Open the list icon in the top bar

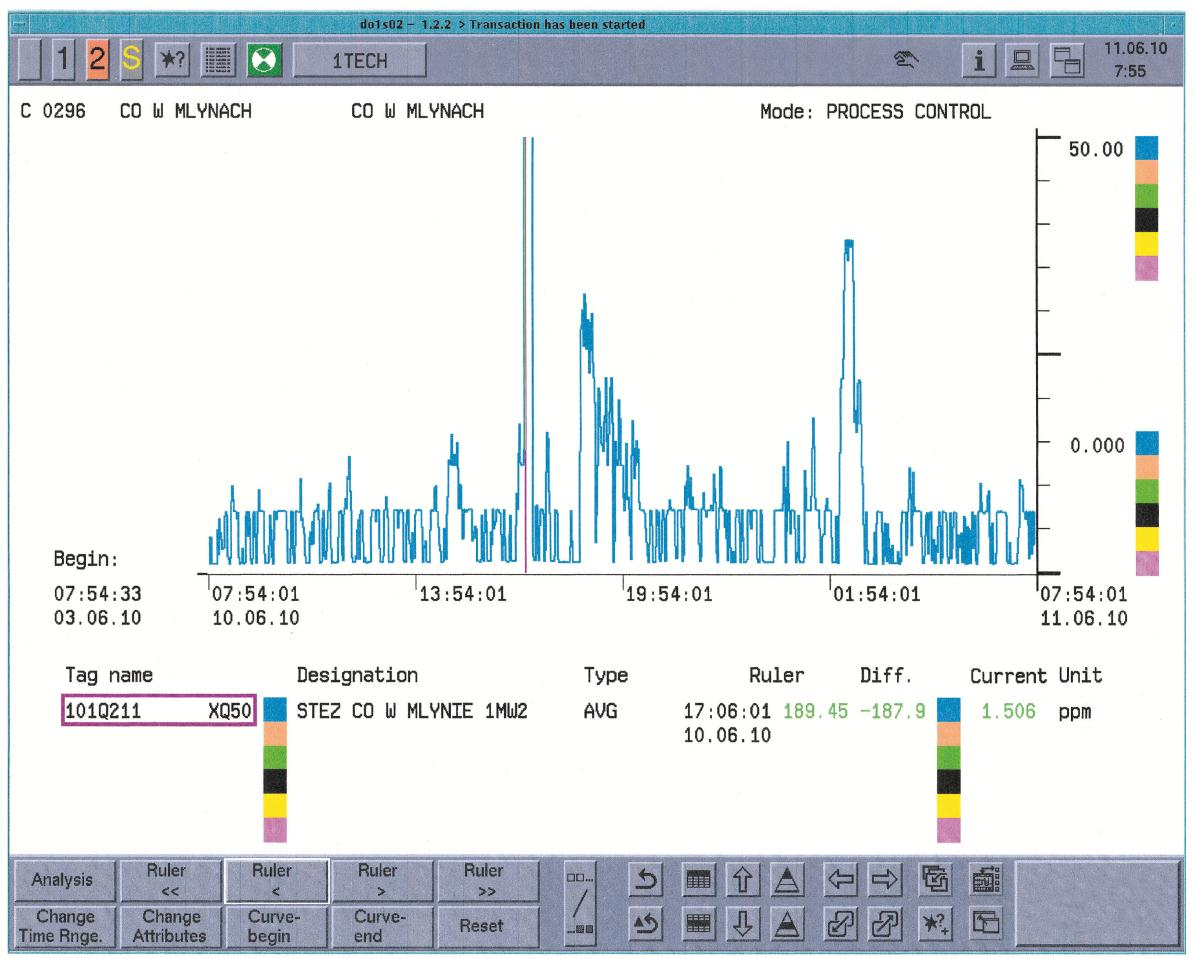[218, 60]
